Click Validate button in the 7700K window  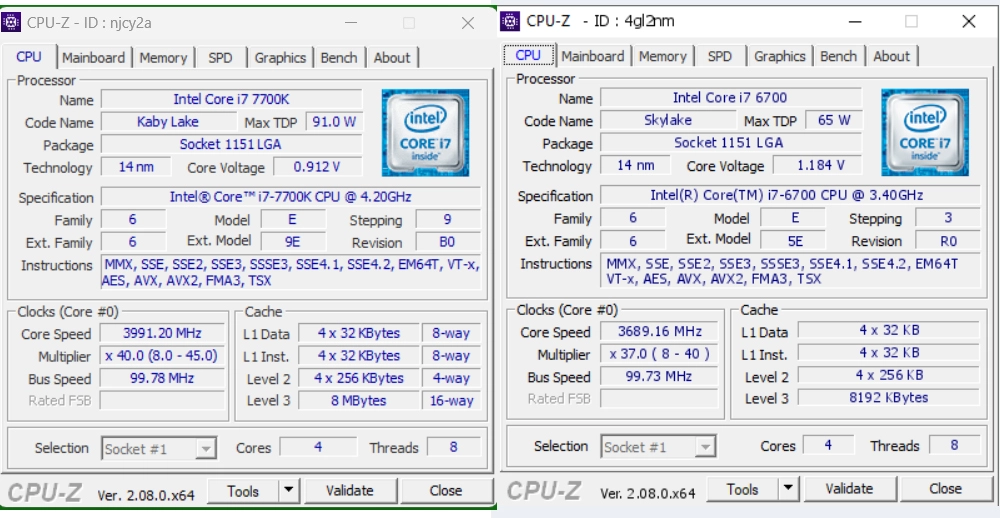[349, 491]
